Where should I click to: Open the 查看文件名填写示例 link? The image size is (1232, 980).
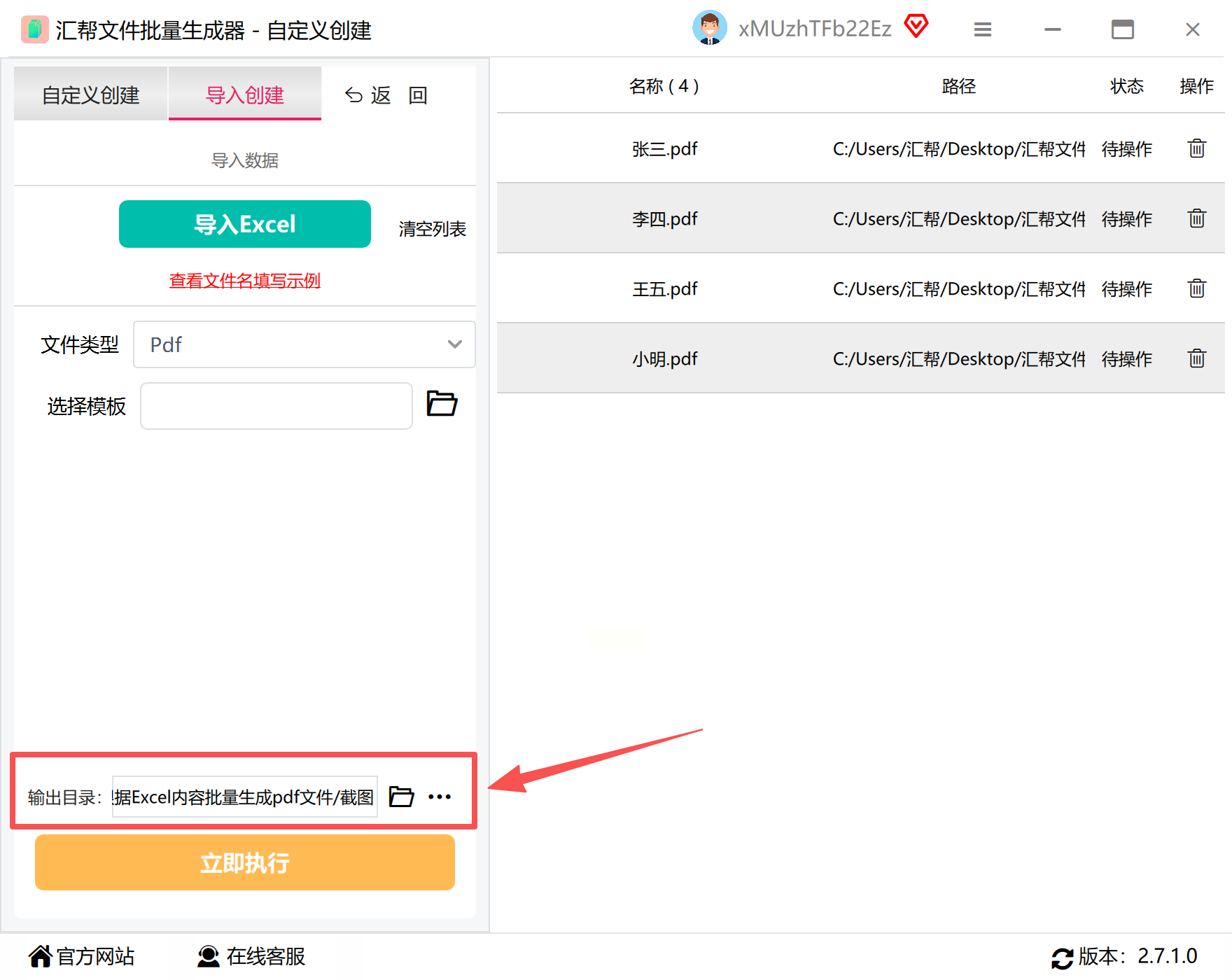(245, 281)
